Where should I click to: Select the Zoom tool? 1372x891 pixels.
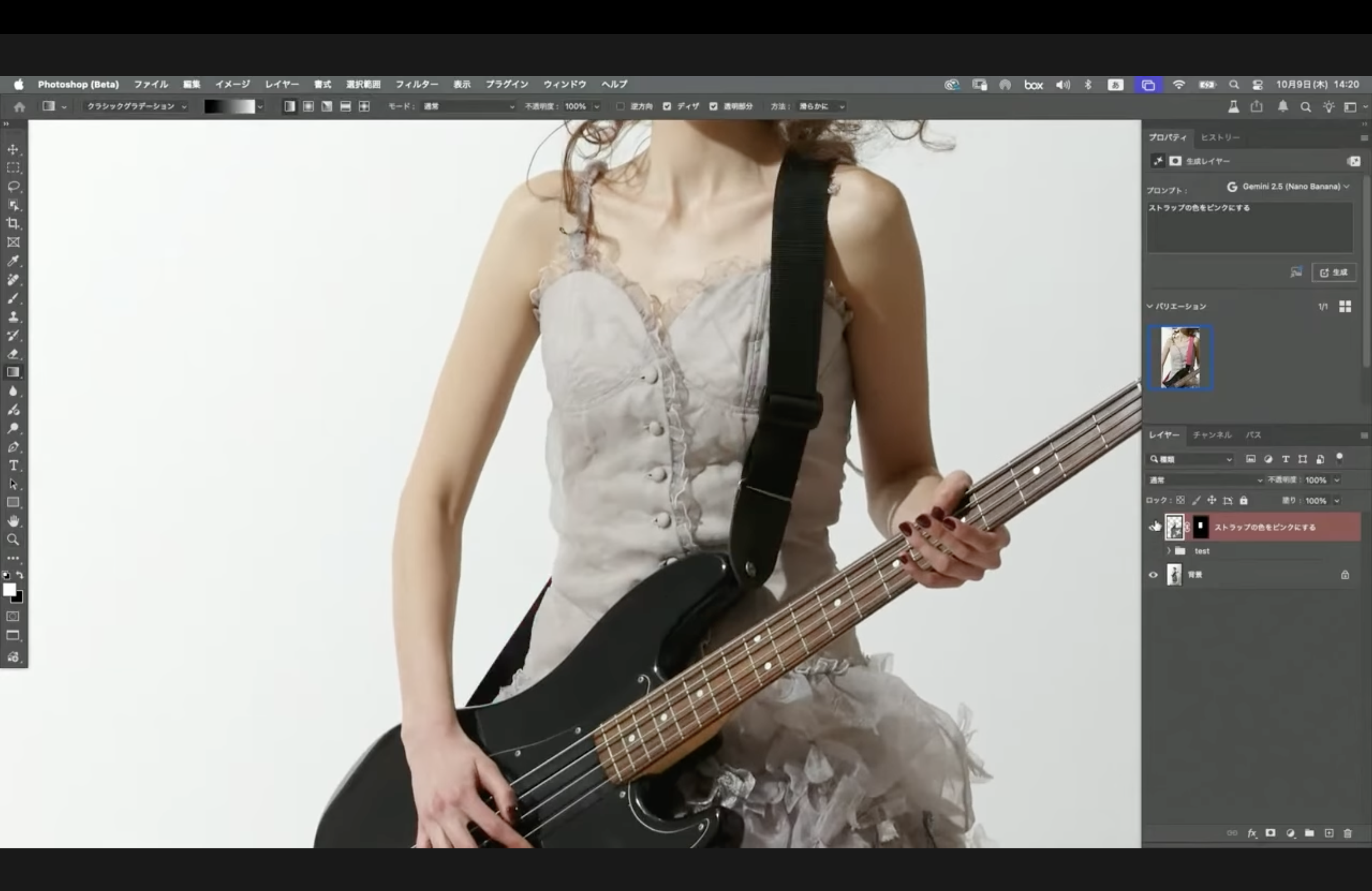pyautogui.click(x=13, y=540)
